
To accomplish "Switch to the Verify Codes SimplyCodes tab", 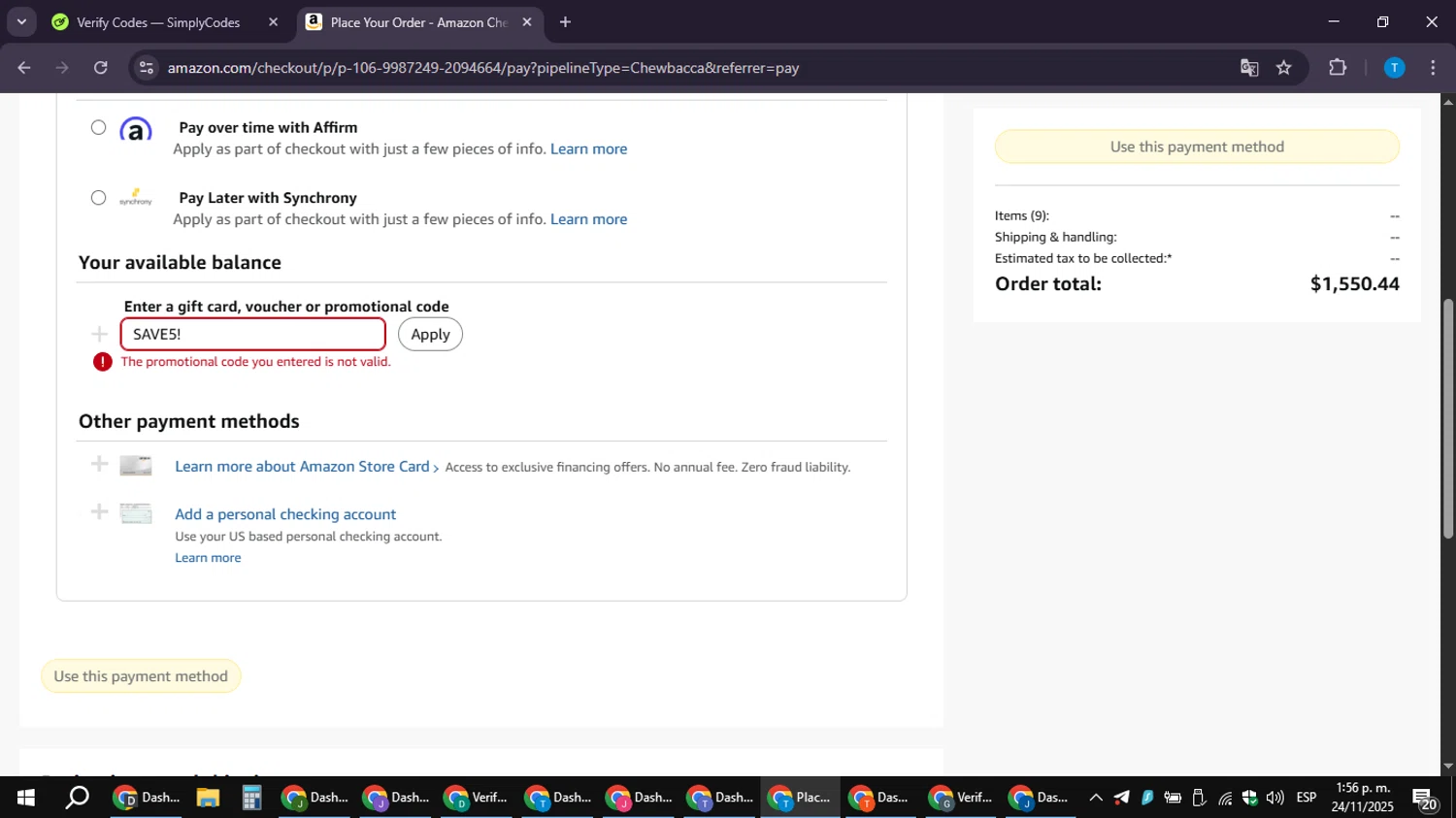I will 157,22.
